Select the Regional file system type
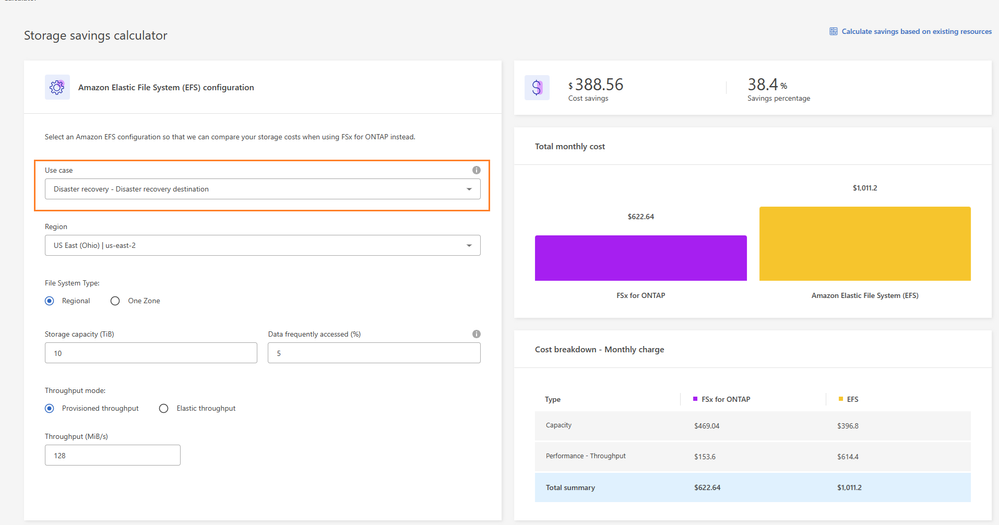This screenshot has width=999, height=525. 50,301
